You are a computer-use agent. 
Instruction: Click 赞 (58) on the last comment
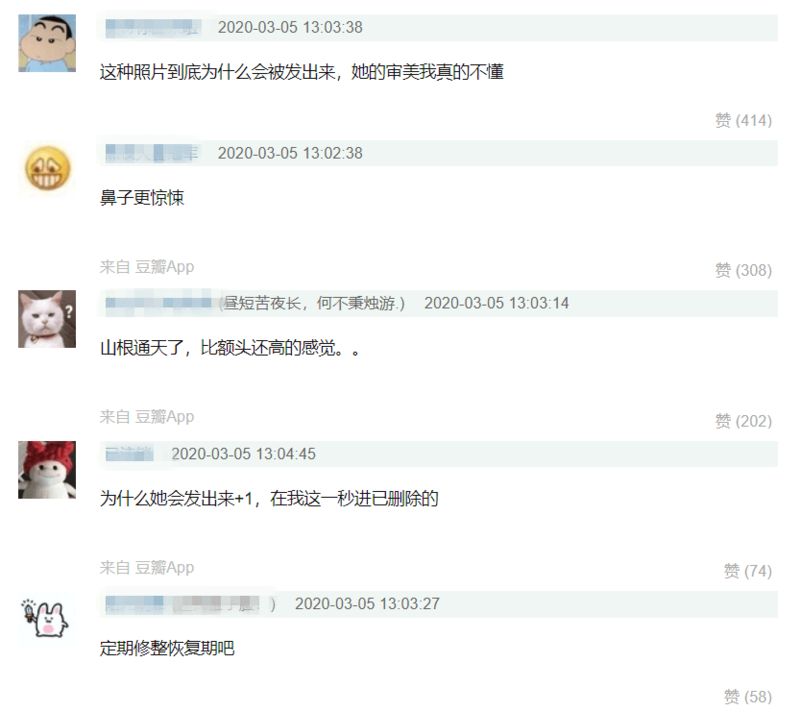pyautogui.click(x=747, y=696)
